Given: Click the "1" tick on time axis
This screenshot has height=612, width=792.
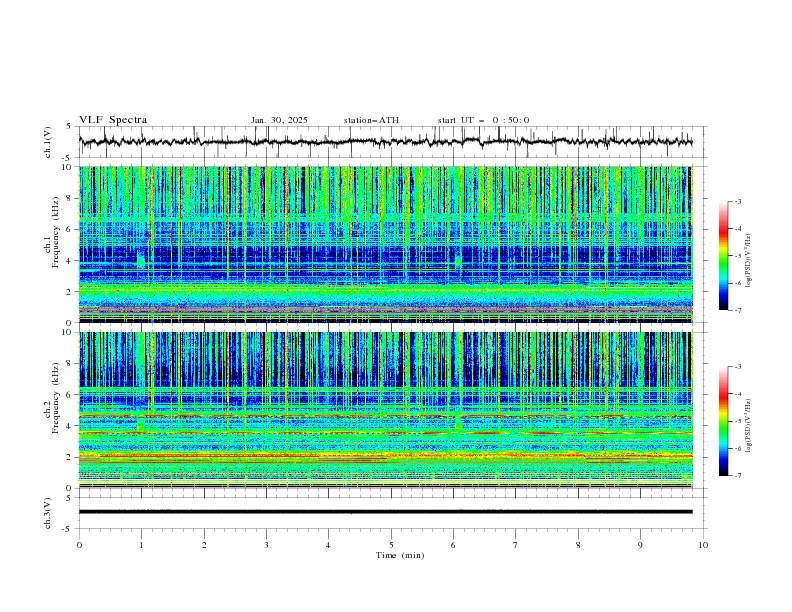Looking at the screenshot, I should click(x=141, y=545).
